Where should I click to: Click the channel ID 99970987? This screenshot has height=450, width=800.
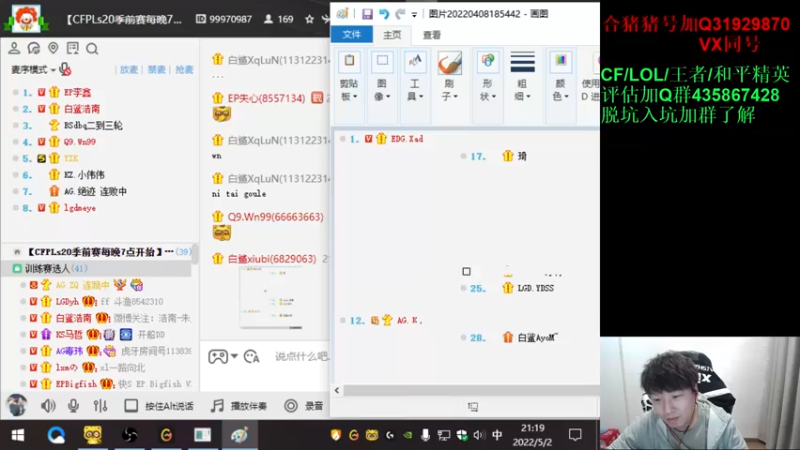coord(230,19)
